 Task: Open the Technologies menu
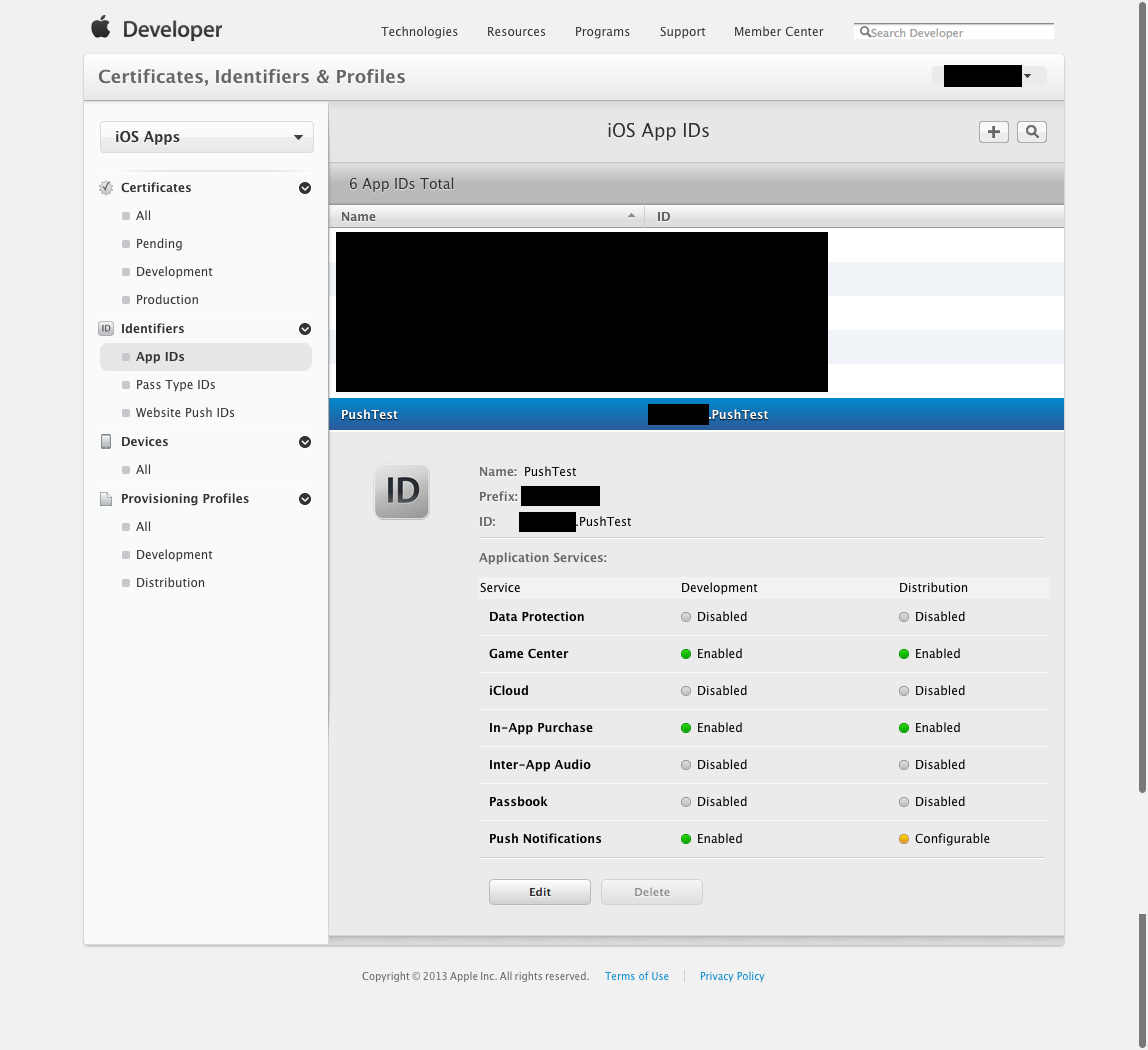pyautogui.click(x=419, y=31)
